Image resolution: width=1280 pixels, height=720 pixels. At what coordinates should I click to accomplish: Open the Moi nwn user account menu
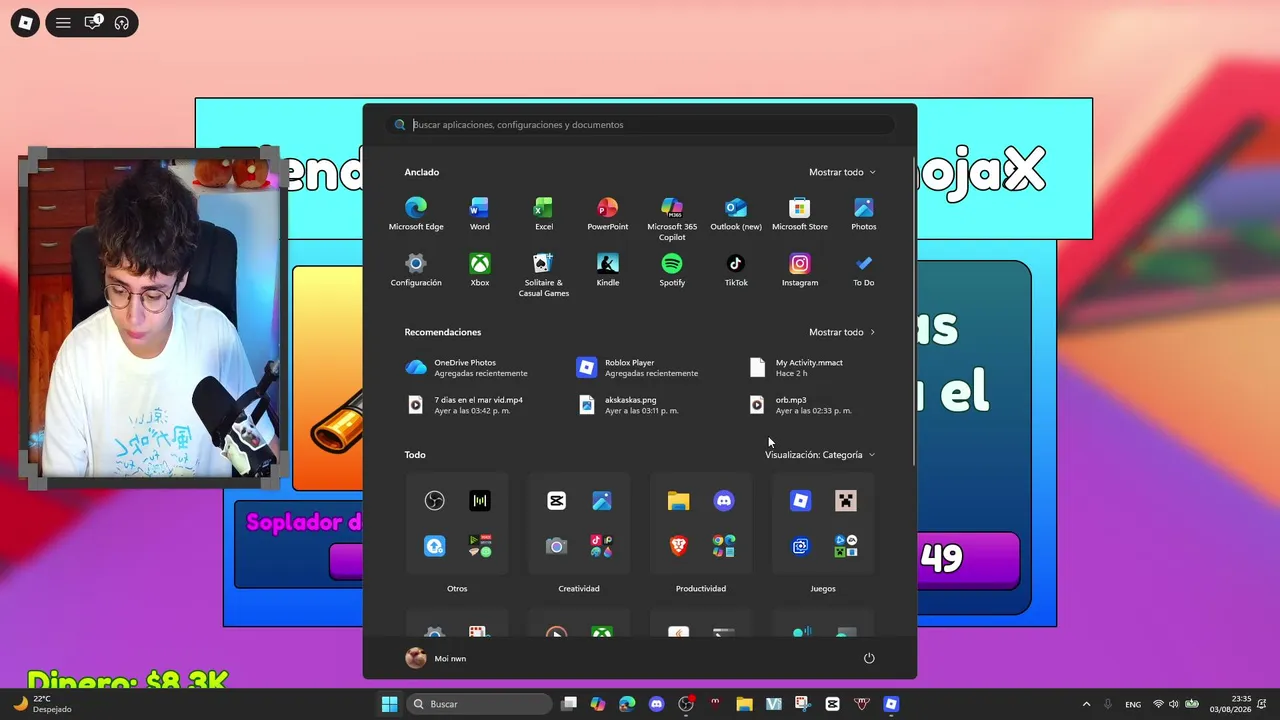pyautogui.click(x=436, y=658)
